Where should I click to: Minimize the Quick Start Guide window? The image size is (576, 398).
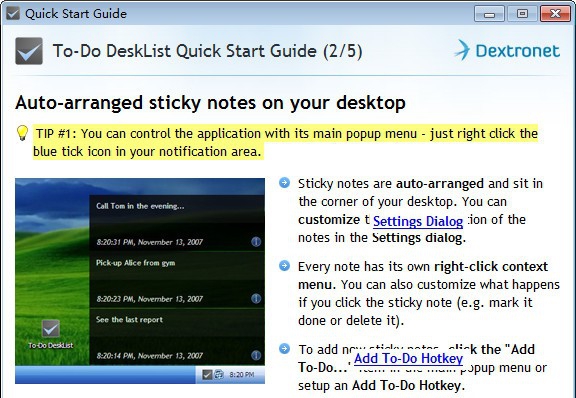(489, 14)
